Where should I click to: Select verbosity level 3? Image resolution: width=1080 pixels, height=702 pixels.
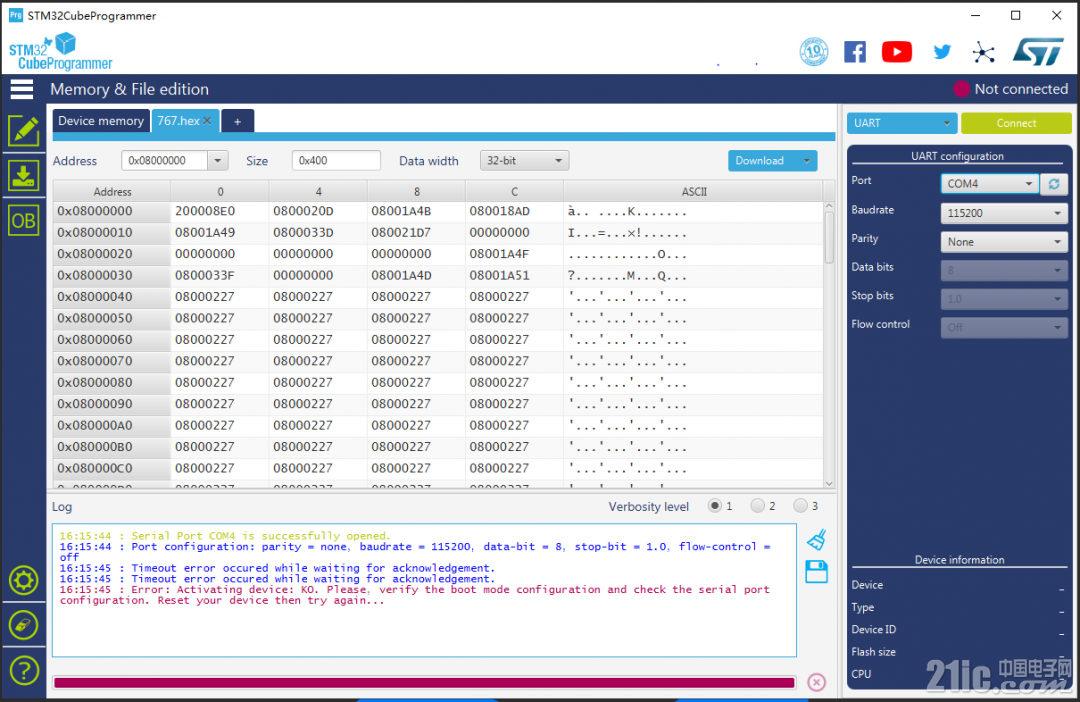(x=800, y=506)
